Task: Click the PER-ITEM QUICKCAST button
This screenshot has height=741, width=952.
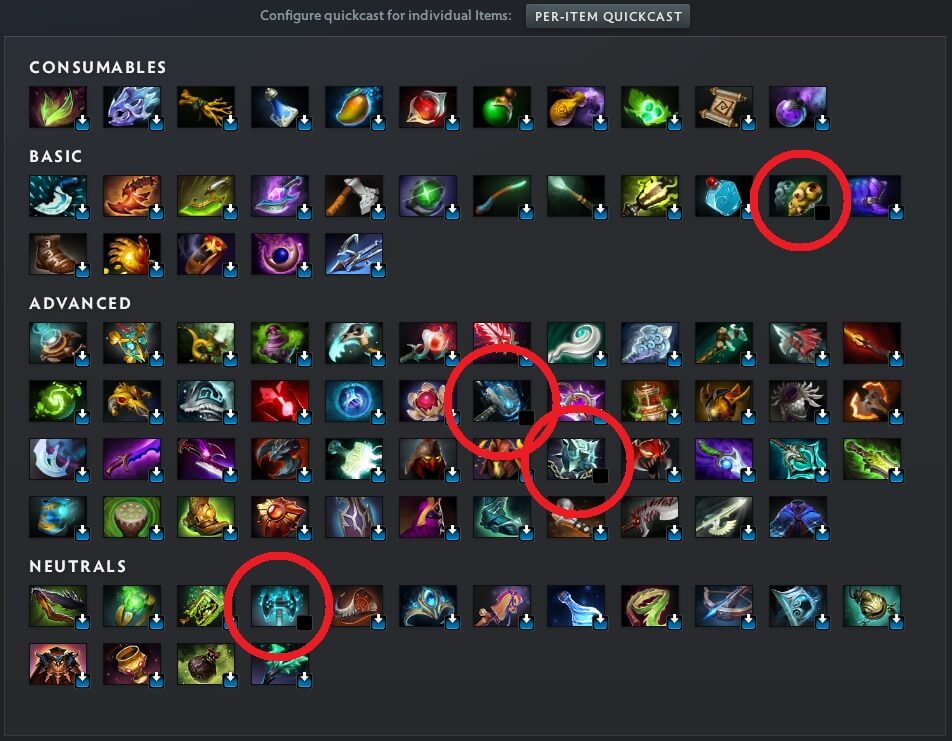Action: 608,16
